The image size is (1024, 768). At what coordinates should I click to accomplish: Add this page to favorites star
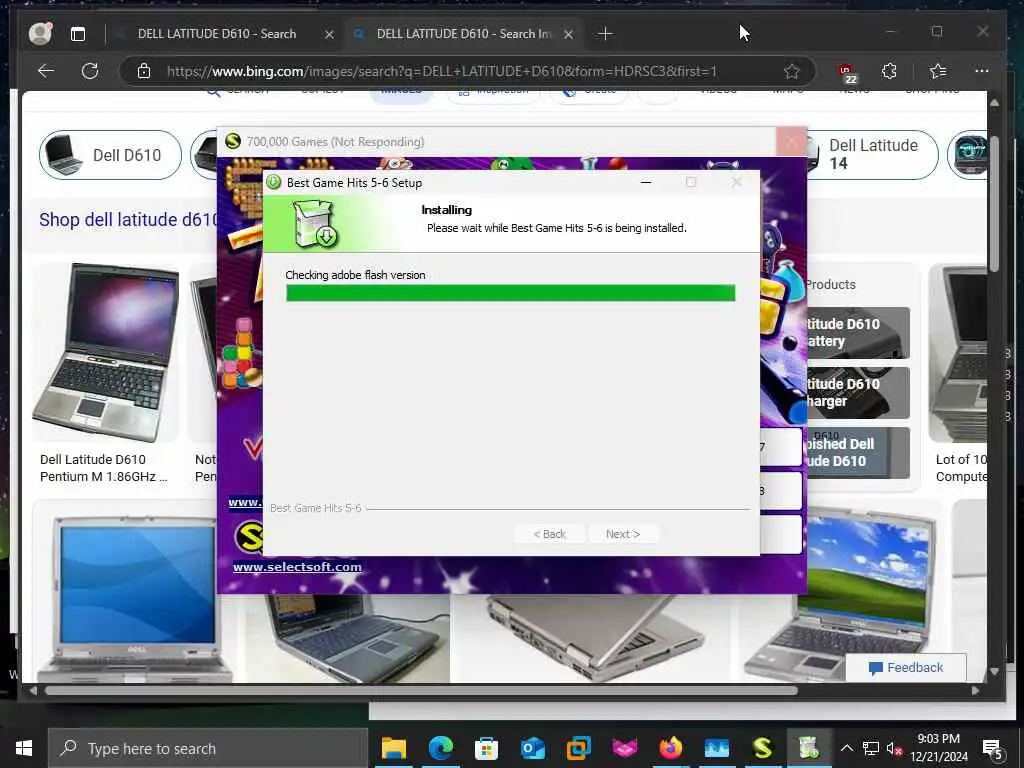(x=792, y=71)
